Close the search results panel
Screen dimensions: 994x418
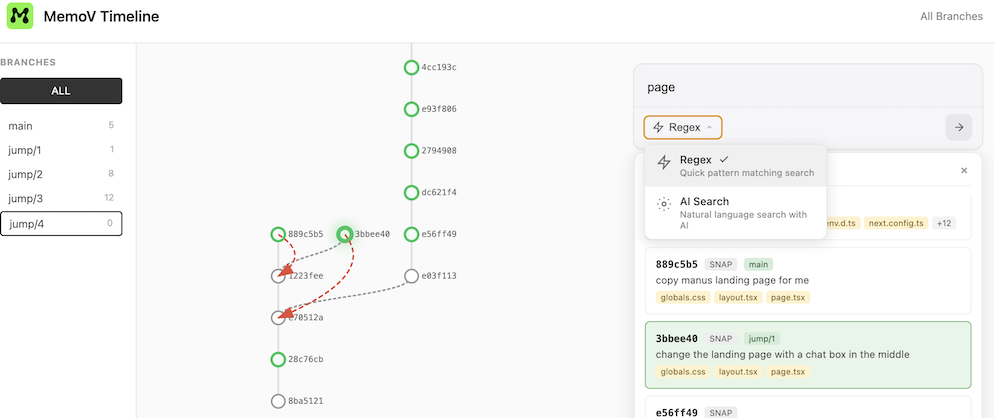(964, 171)
